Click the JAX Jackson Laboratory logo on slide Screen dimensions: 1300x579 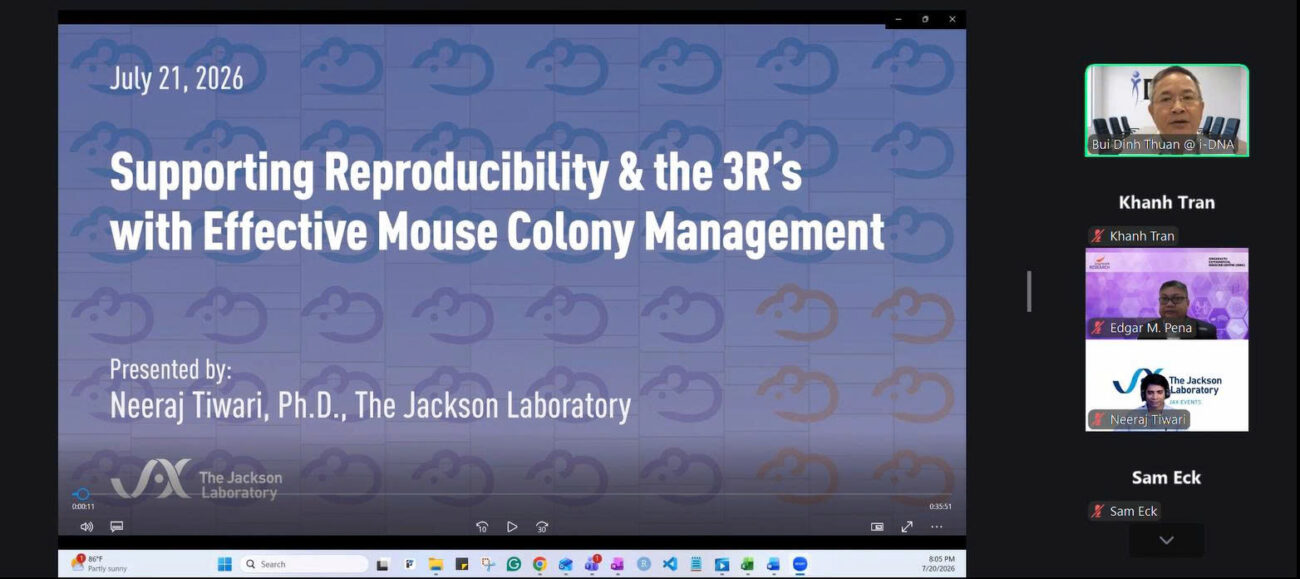point(196,481)
